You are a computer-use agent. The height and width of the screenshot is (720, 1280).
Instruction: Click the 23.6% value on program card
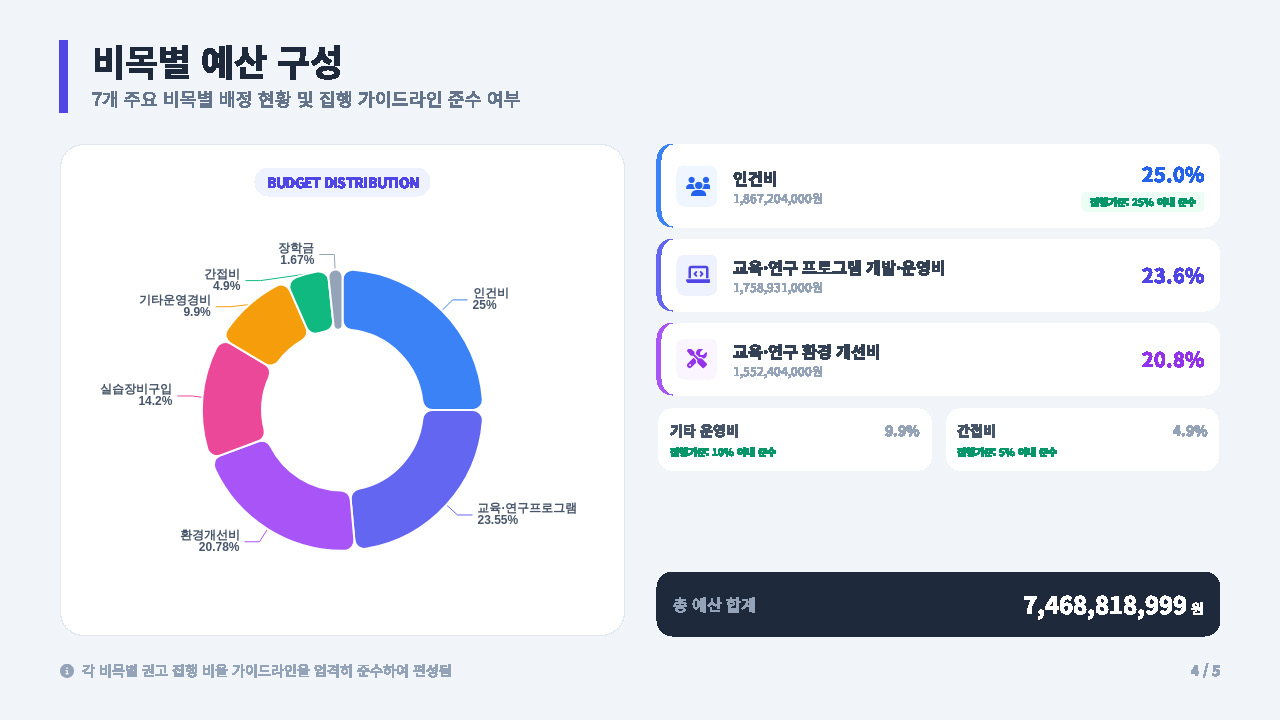pyautogui.click(x=1172, y=276)
